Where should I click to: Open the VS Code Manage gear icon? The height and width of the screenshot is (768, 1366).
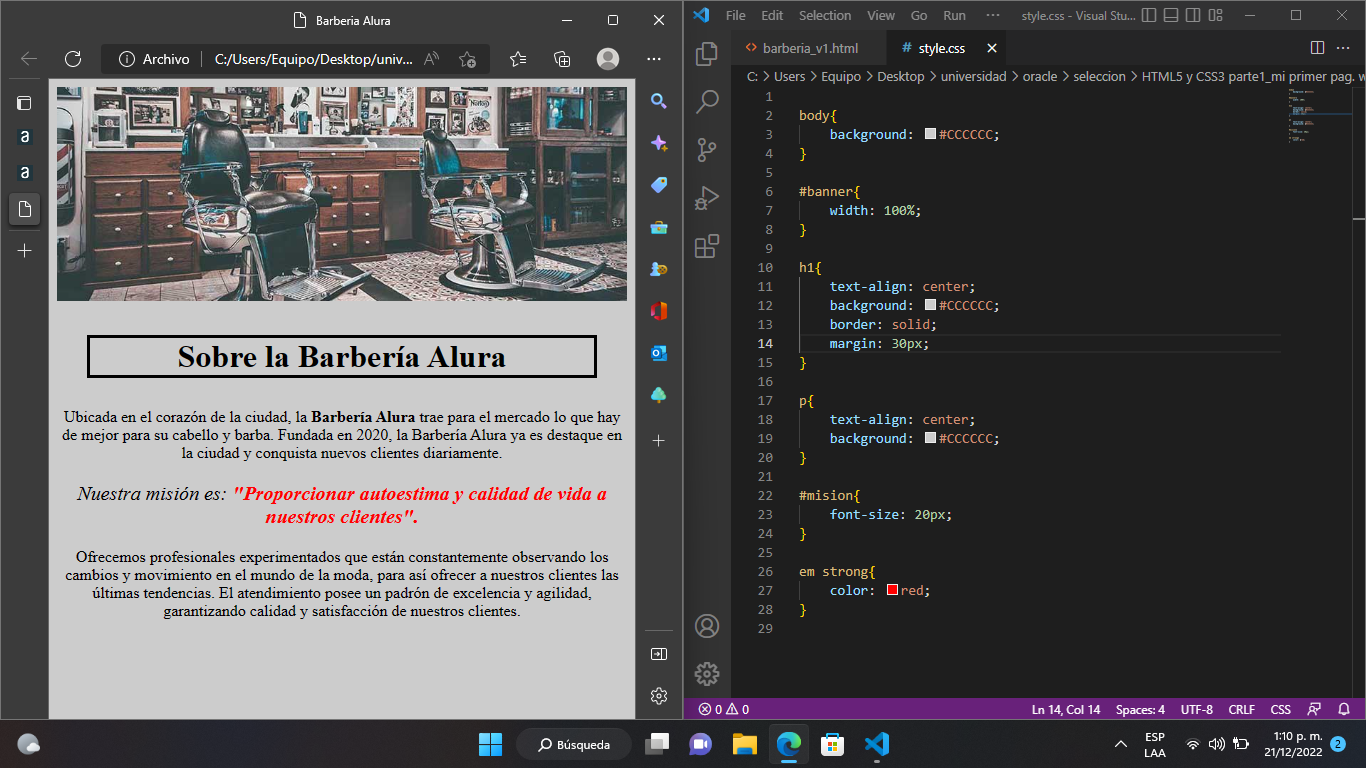click(x=707, y=674)
